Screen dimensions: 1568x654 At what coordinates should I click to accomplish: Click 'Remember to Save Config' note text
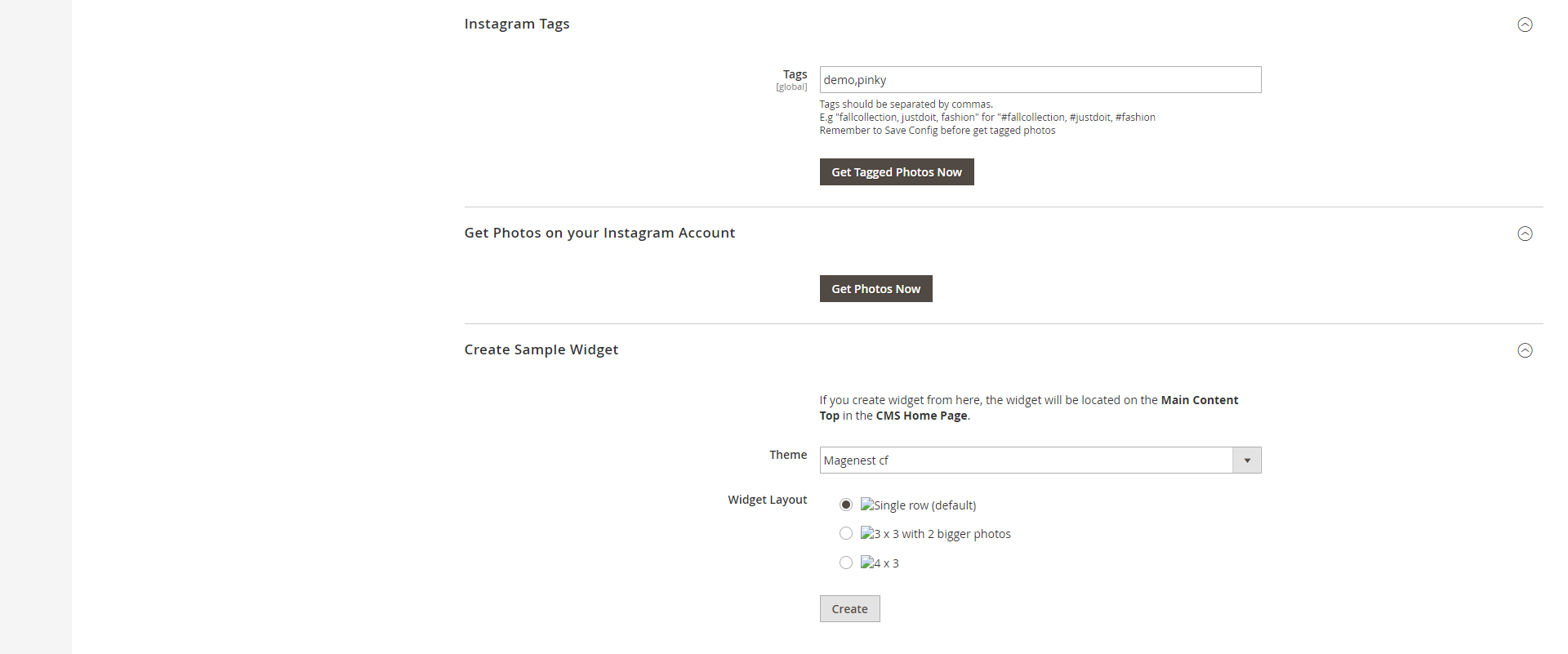pyautogui.click(x=938, y=131)
